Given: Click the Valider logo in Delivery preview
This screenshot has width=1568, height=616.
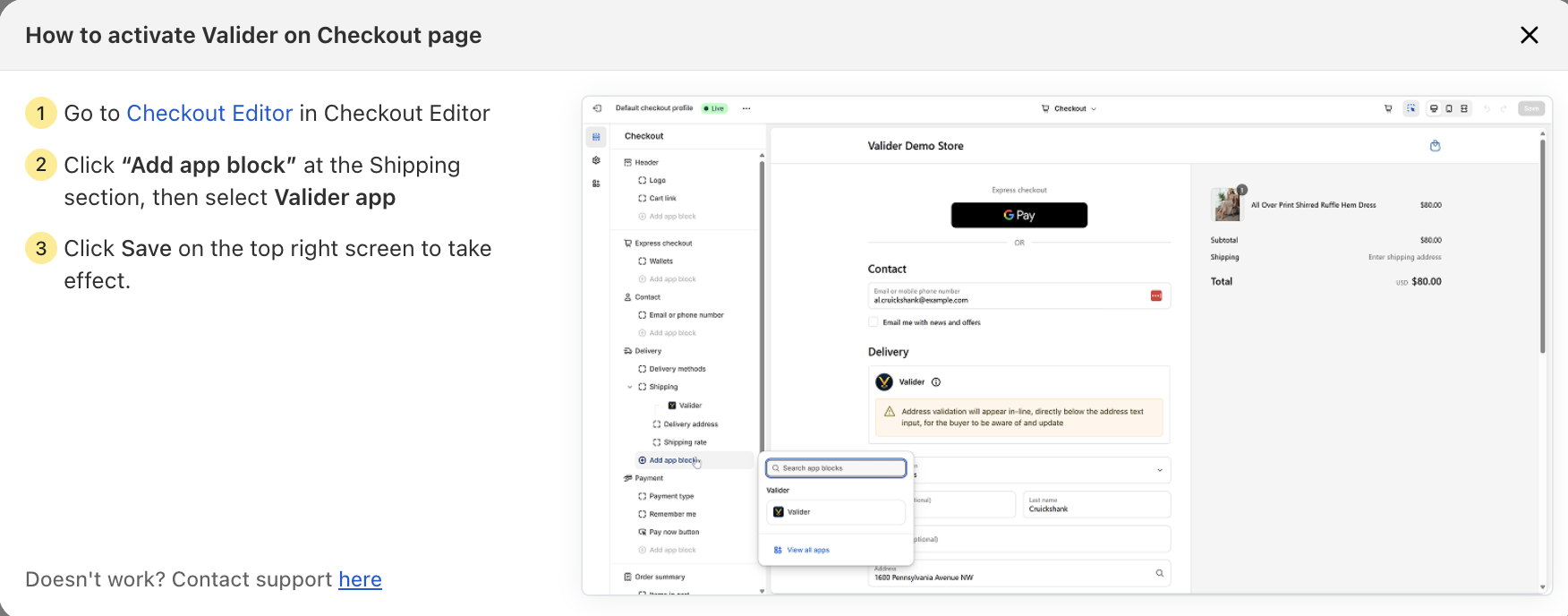Looking at the screenshot, I should click(884, 382).
